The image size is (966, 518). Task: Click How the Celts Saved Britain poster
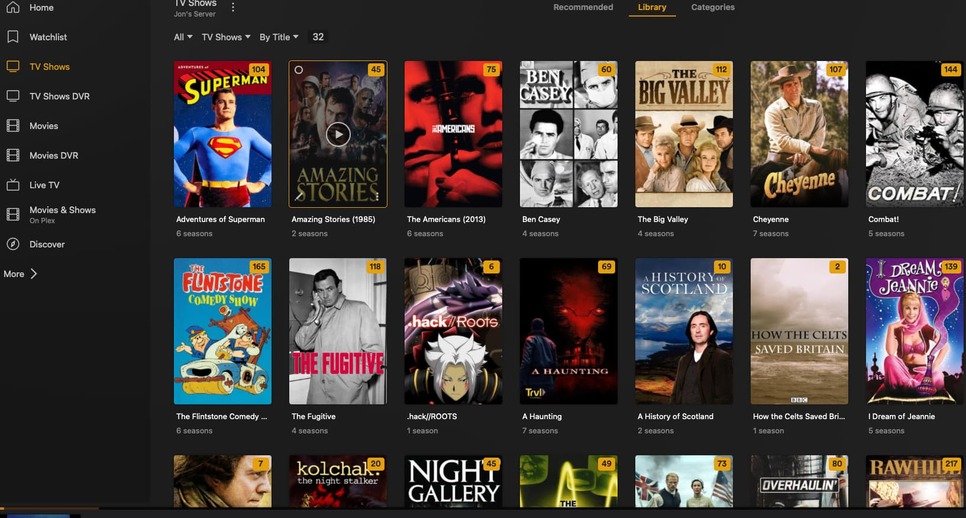799,331
